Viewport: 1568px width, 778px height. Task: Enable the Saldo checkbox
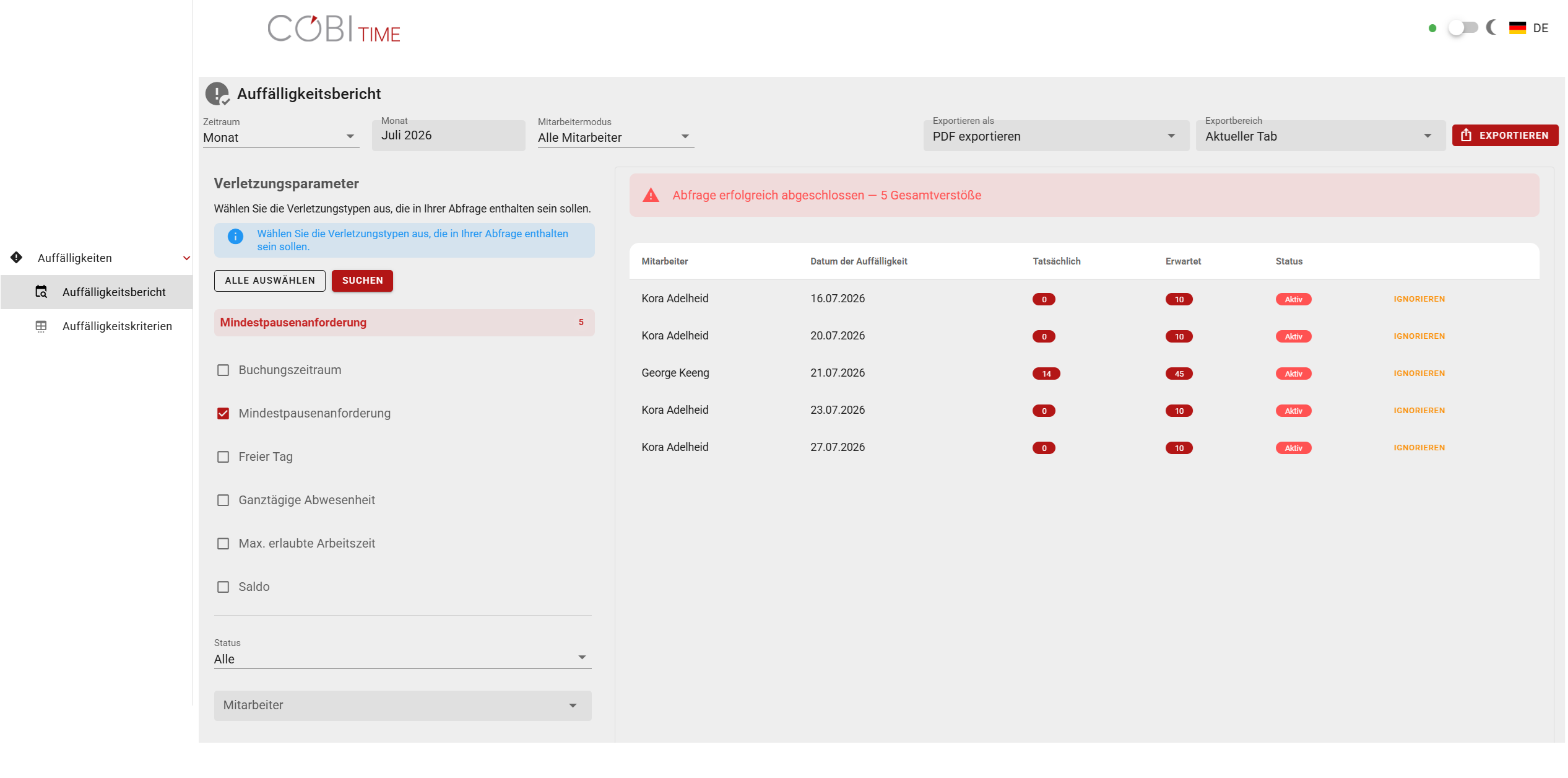223,587
